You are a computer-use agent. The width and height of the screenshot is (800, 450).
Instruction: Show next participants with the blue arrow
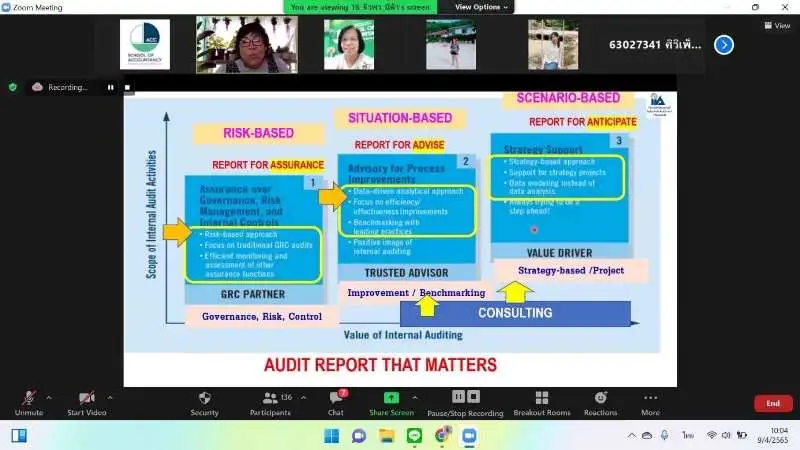pyautogui.click(x=724, y=44)
